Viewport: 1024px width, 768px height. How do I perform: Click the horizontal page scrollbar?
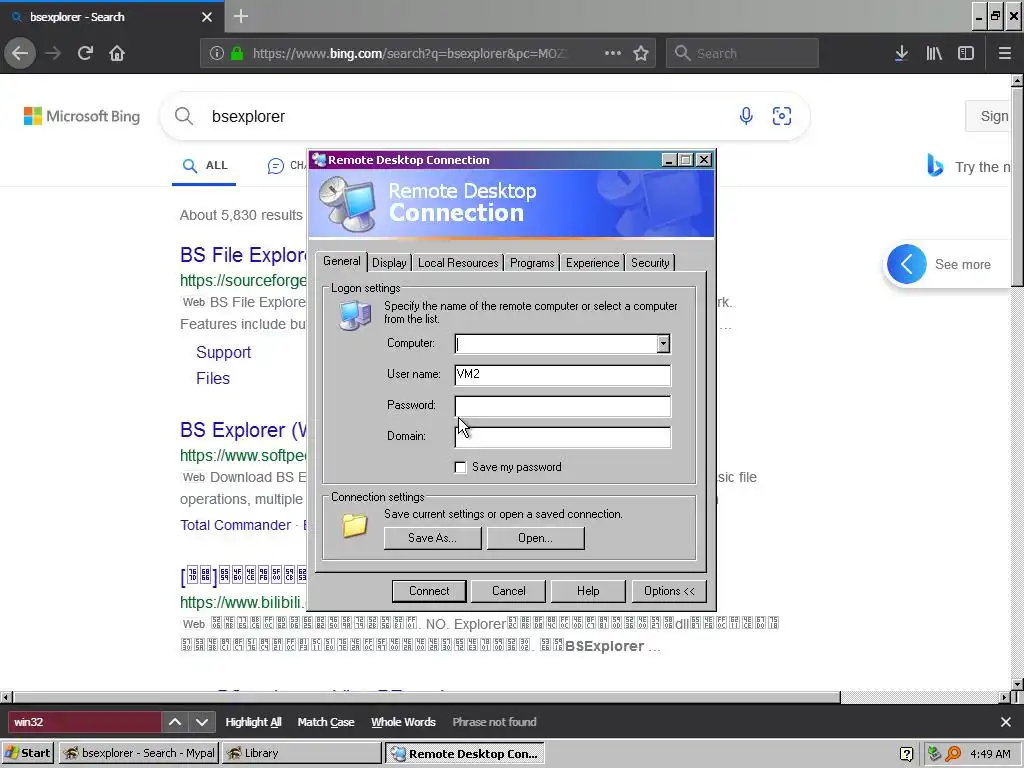pyautogui.click(x=426, y=697)
